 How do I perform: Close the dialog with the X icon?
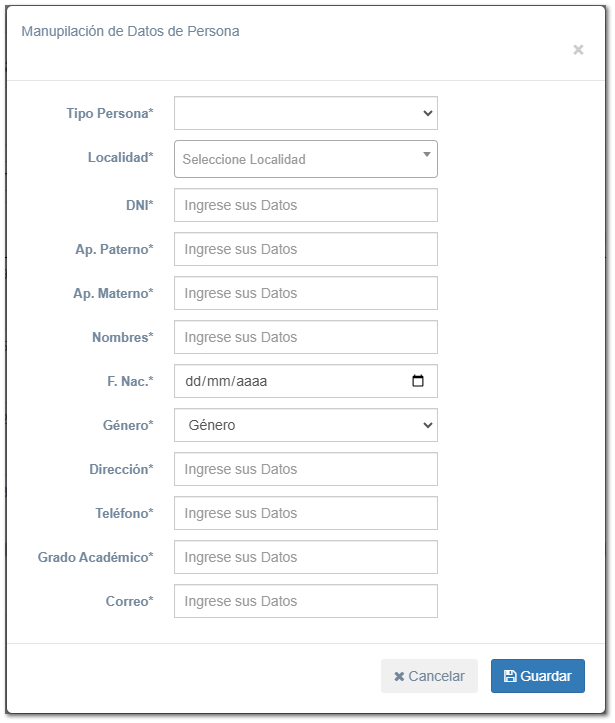(578, 50)
